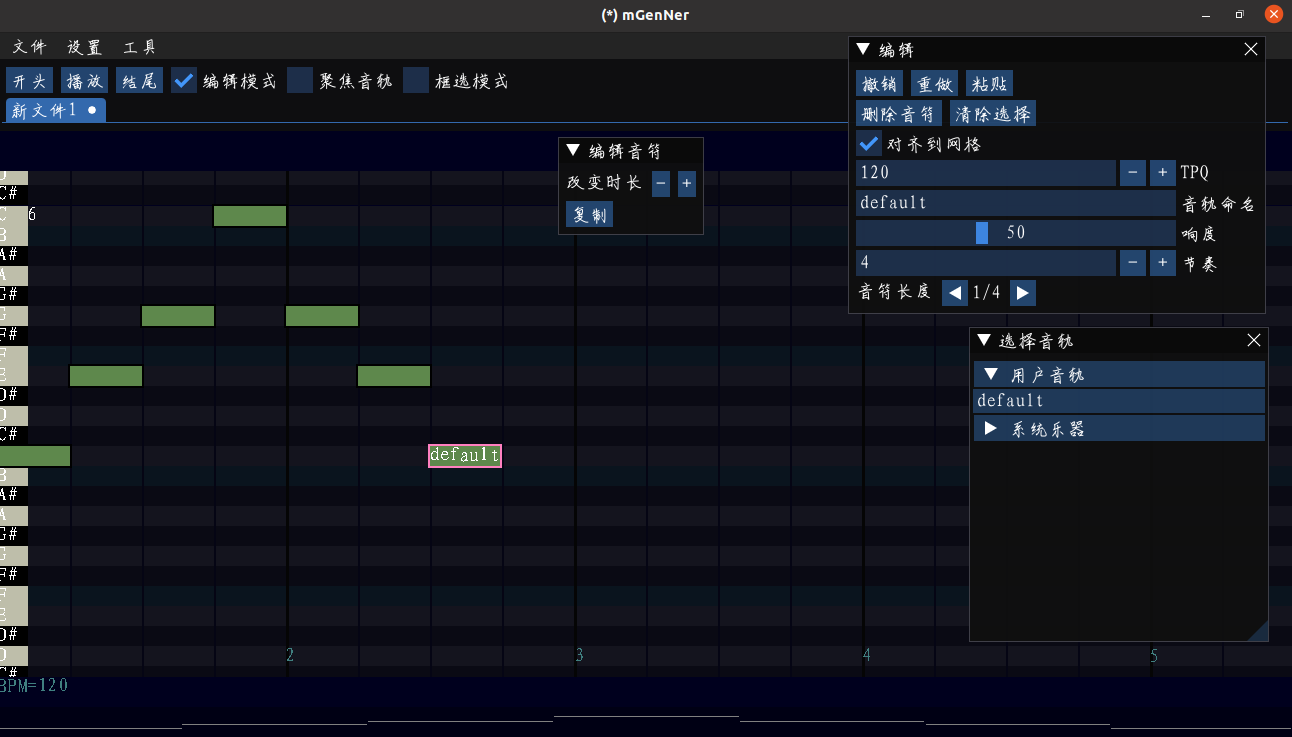Increase TPQ with the + stepper
Image resolution: width=1292 pixels, height=737 pixels.
pos(1162,172)
